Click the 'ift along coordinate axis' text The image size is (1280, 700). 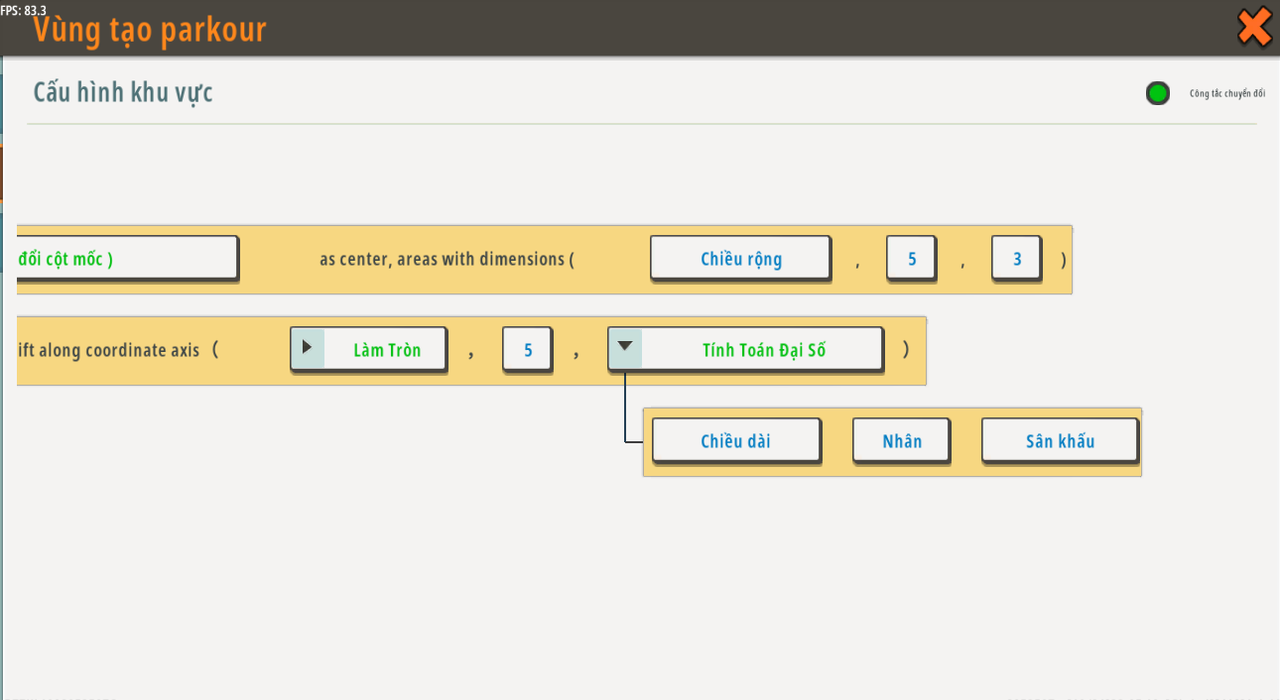click(108, 350)
